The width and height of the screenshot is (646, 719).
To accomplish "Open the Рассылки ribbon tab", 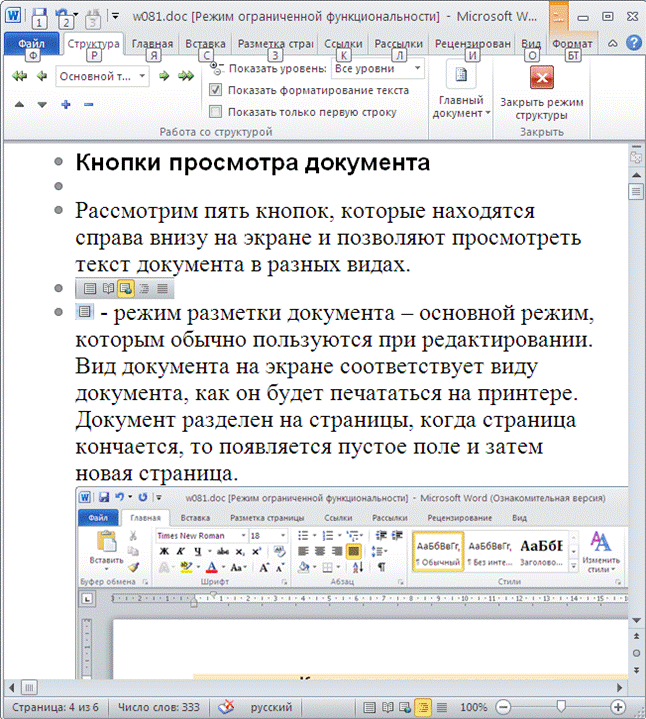I will point(398,44).
